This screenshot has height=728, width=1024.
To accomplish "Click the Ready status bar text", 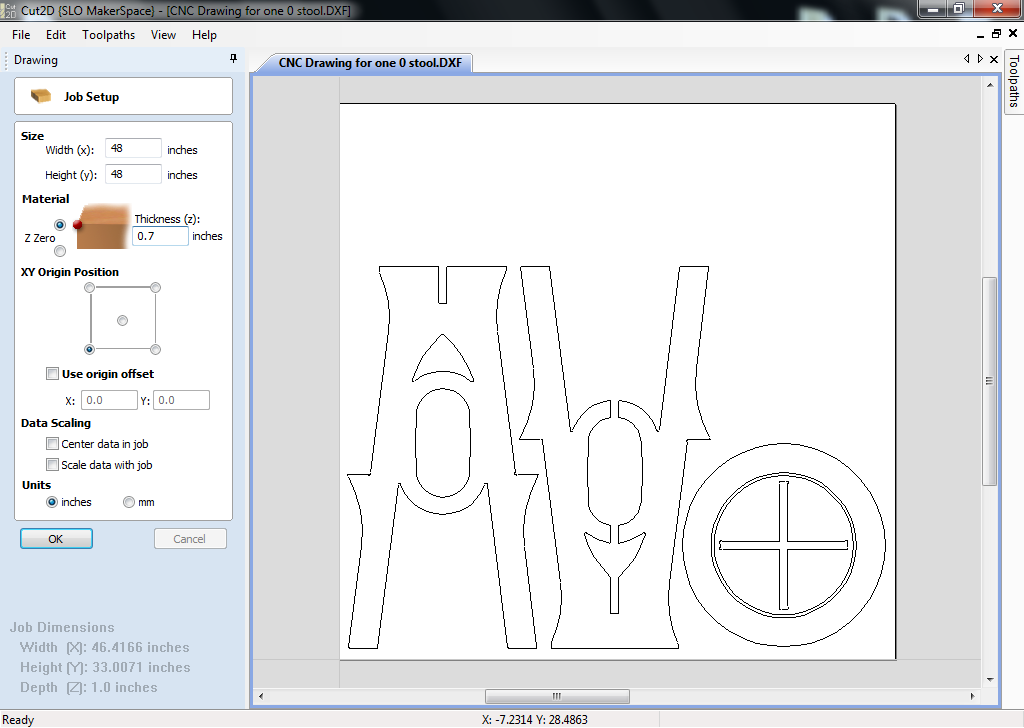I will click(18, 720).
